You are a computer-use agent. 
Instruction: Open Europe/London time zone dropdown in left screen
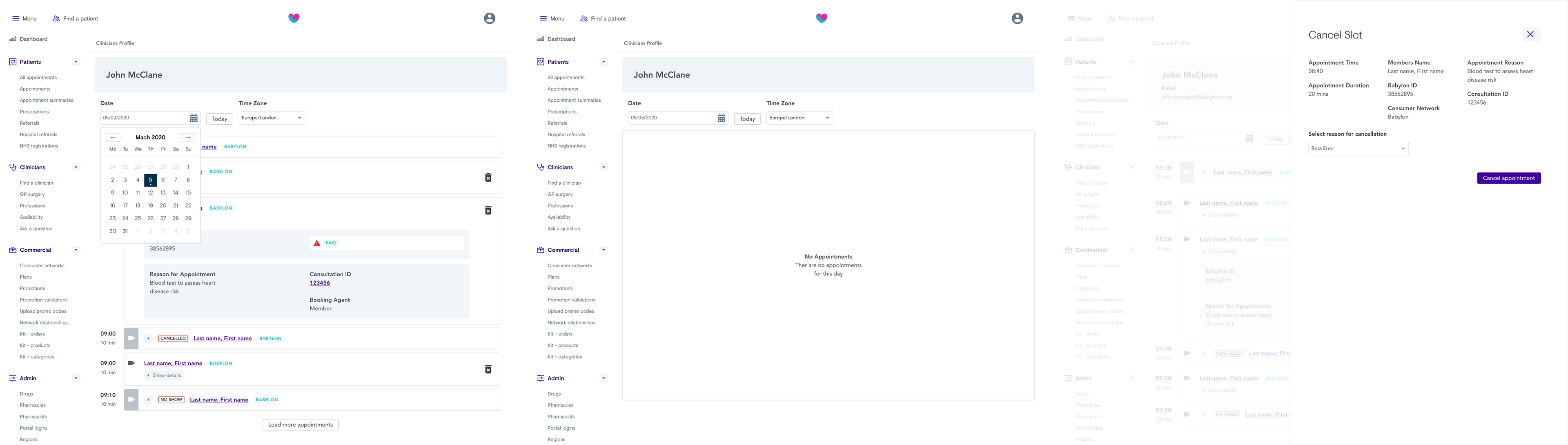pos(272,118)
